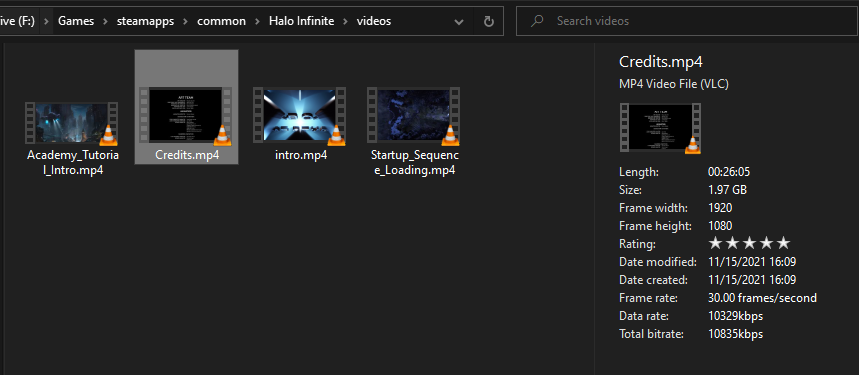The height and width of the screenshot is (375, 859).
Task: Click the Frame width value 1920
Action: [x=720, y=208]
